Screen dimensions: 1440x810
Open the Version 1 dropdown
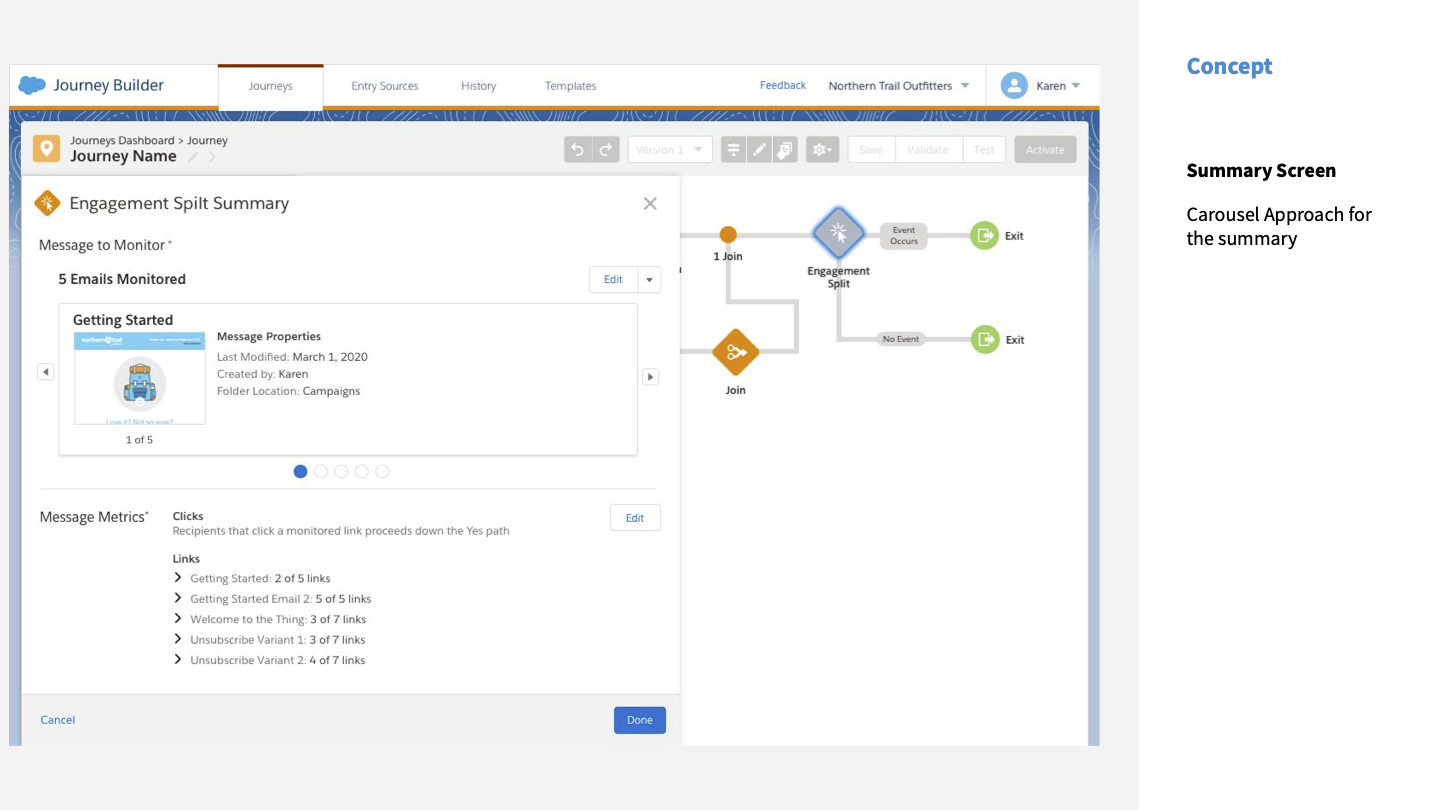[x=670, y=150]
